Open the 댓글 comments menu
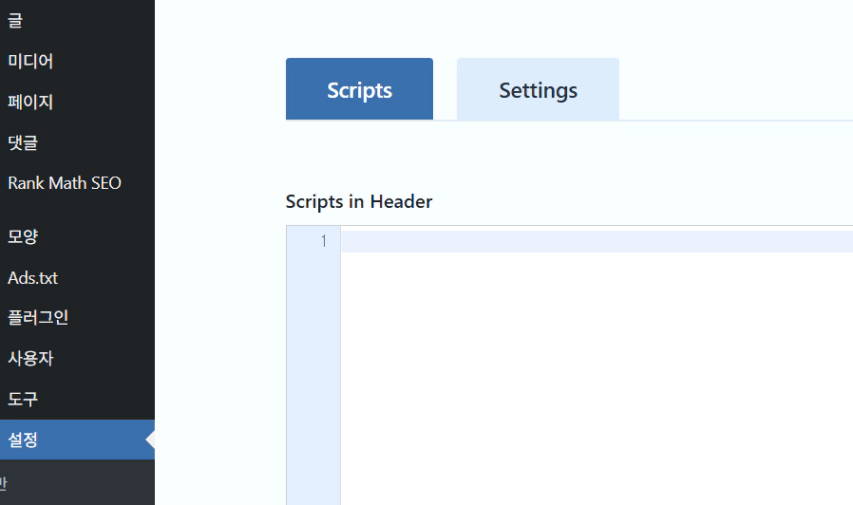Viewport: 853px width, 505px height. (23, 143)
